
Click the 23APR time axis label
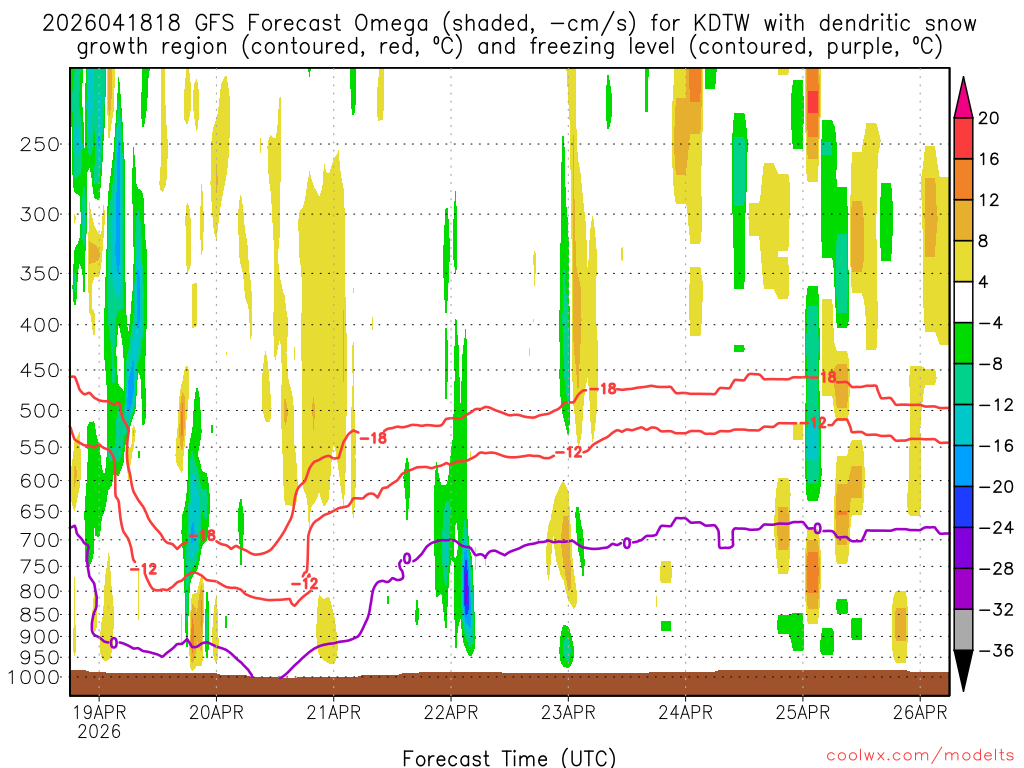click(x=568, y=712)
